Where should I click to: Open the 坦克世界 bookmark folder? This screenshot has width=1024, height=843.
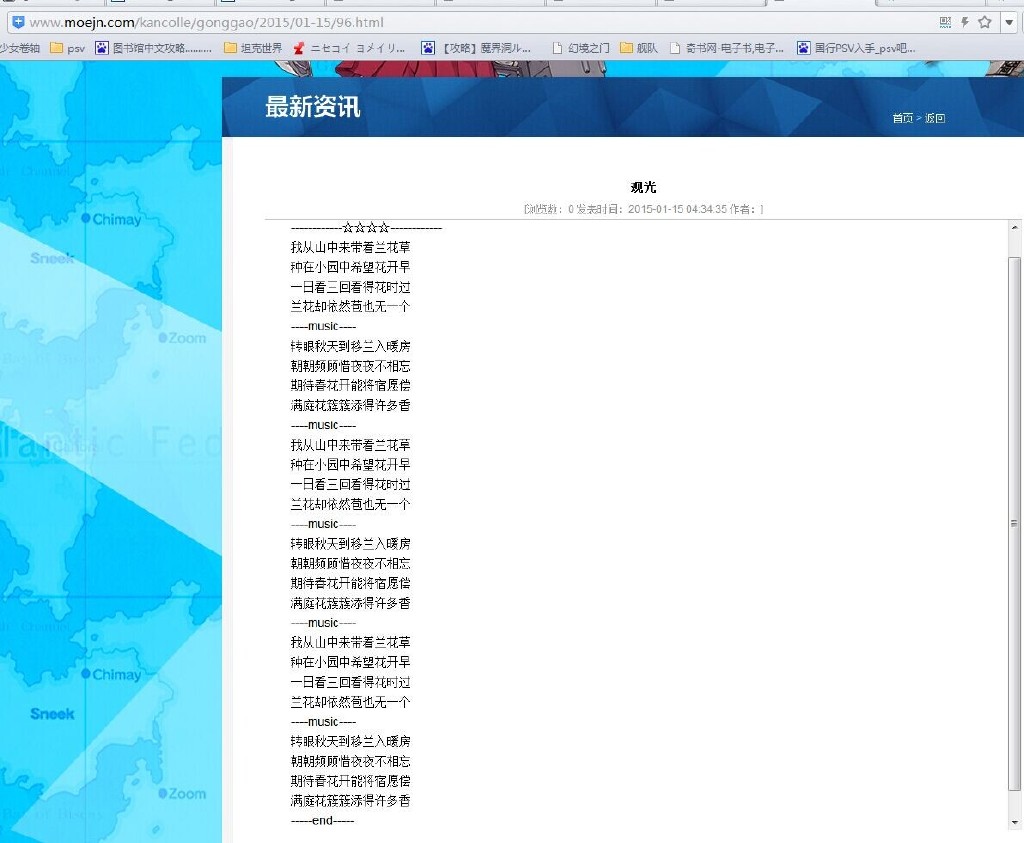click(x=253, y=48)
